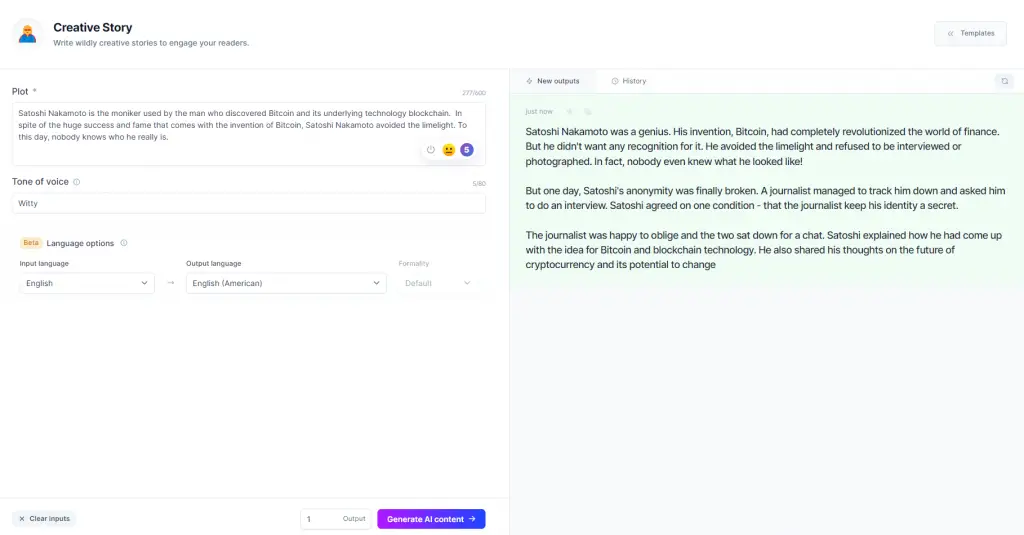Click the 'Satoshi Nakamoto was a genius' paragraph
This screenshot has height=535, width=1024.
tap(762, 146)
